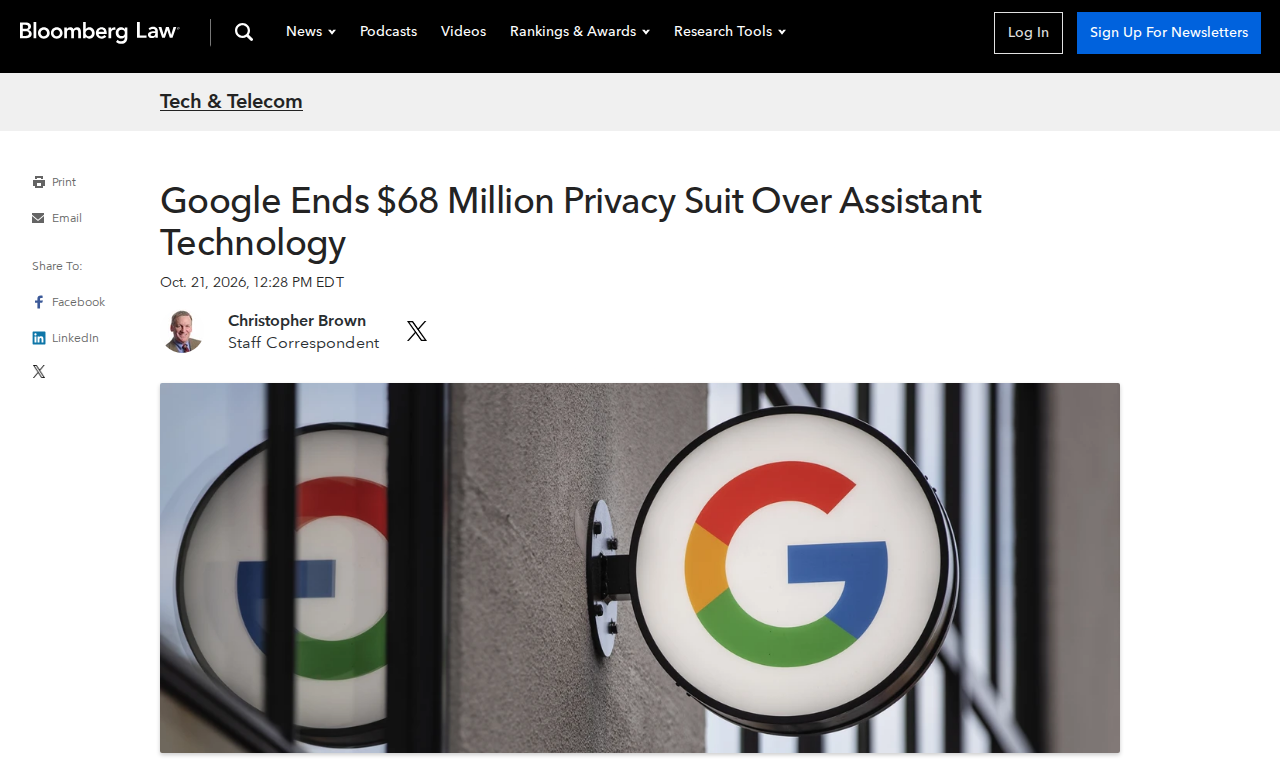
Task: Open Christopher Brown author name link
Action: coord(297,321)
